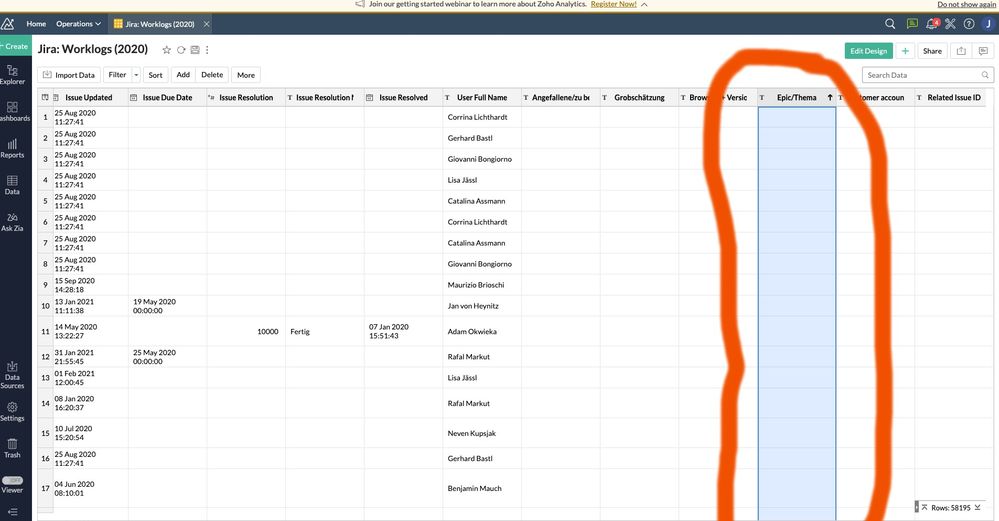Expand the Operations workspace dropdown
This screenshot has width=999, height=521.
tap(78, 24)
